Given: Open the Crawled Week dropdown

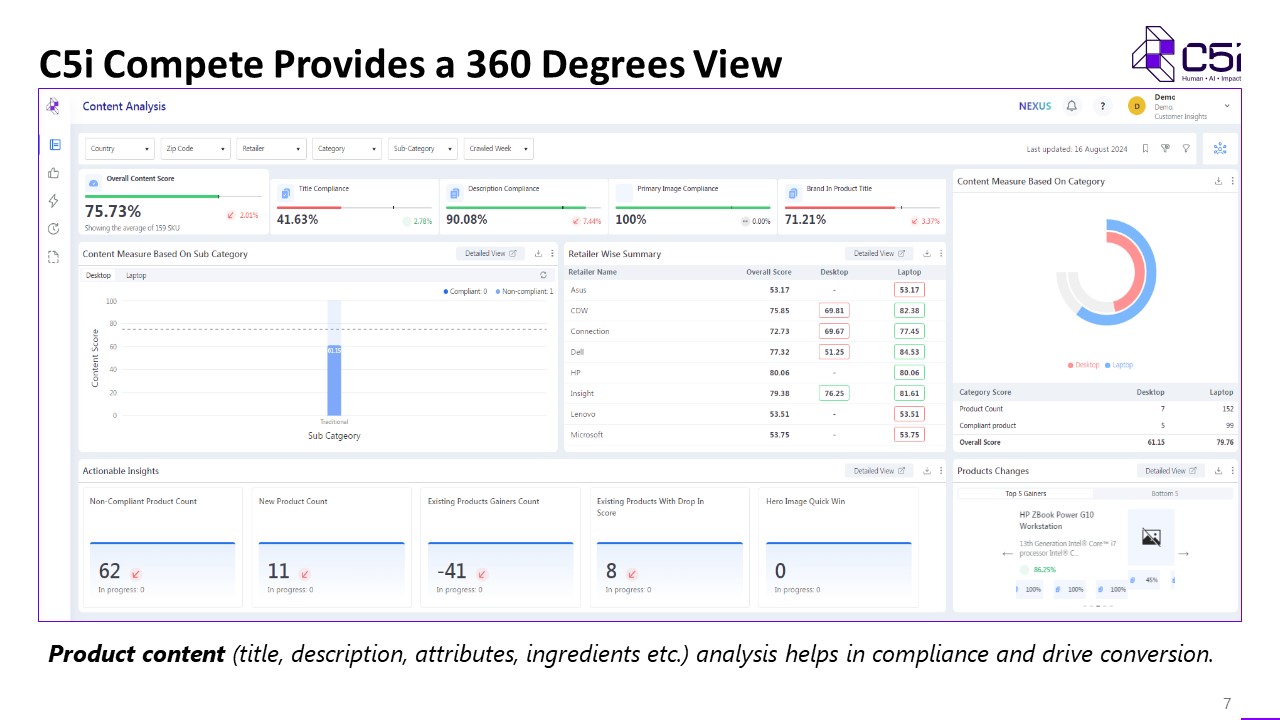Looking at the screenshot, I should click(499, 148).
